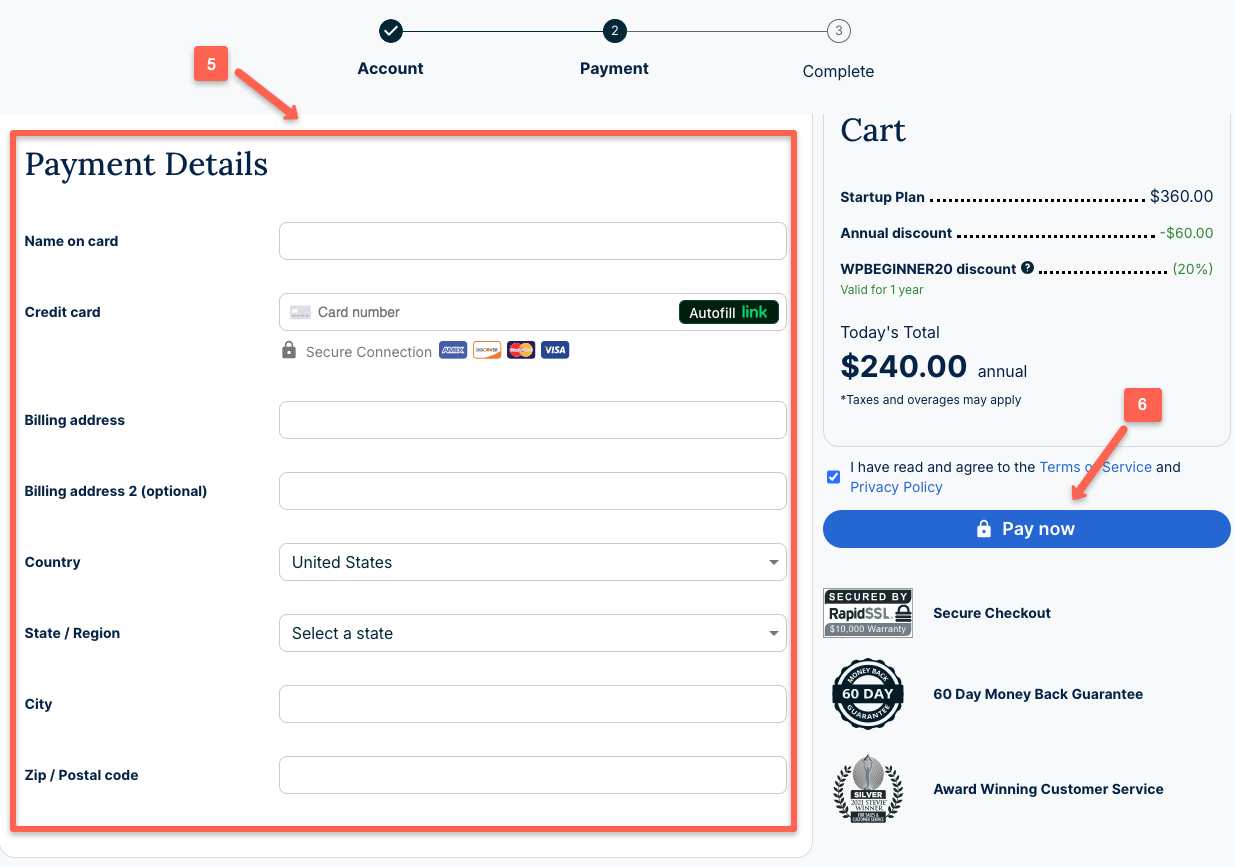Click the Pay now button
1235x867 pixels.
point(1026,529)
